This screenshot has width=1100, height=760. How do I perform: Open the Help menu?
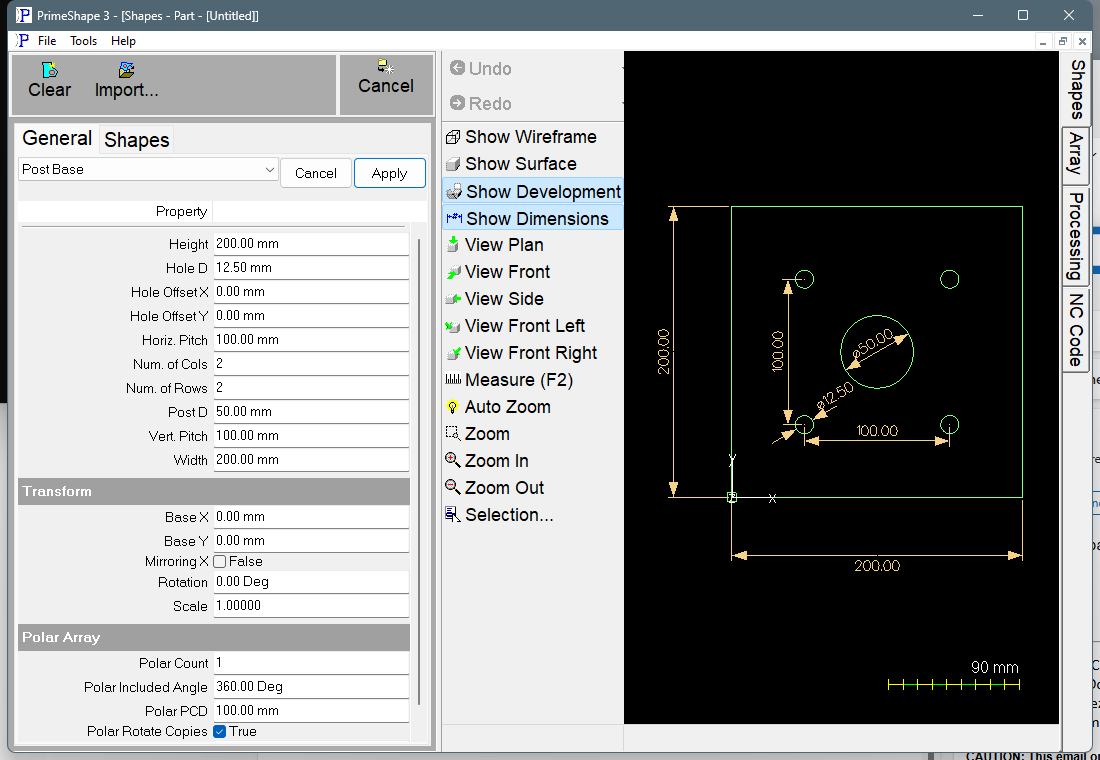[x=123, y=41]
